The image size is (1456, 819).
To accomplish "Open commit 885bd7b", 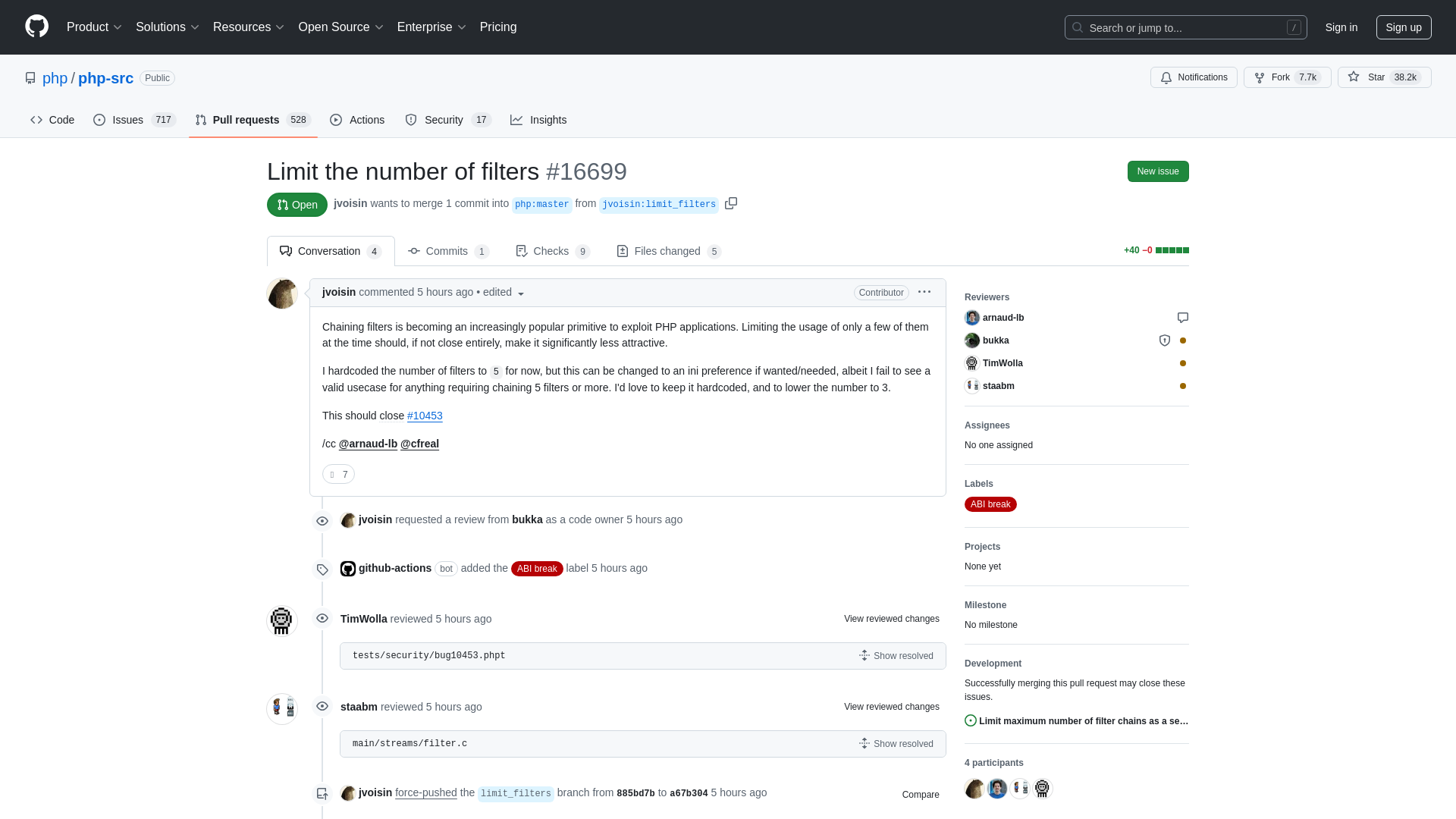I will click(635, 793).
